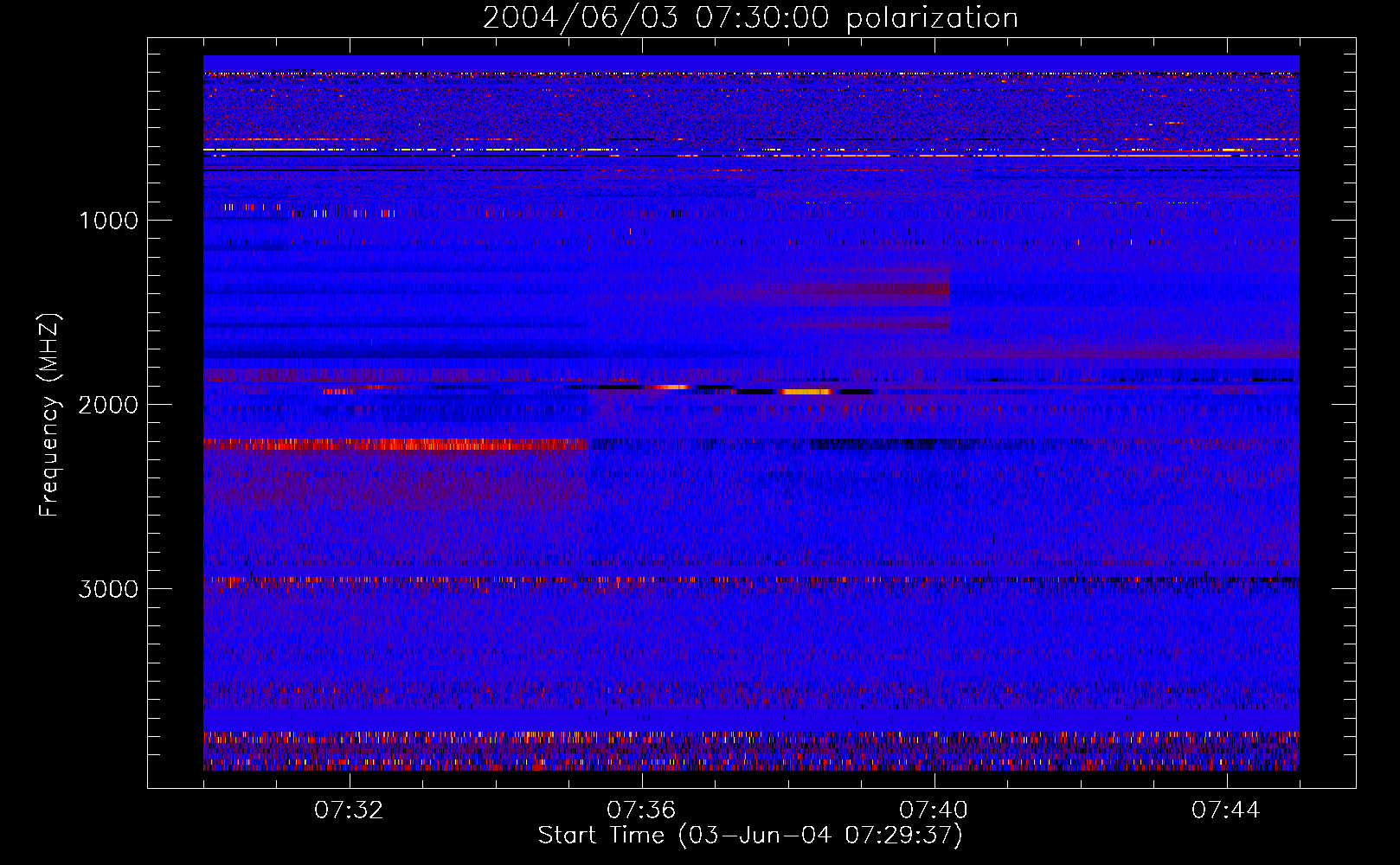Click the dark red patch near 1400 MHz before 07:40
Image resolution: width=1400 pixels, height=865 pixels.
click(874, 289)
